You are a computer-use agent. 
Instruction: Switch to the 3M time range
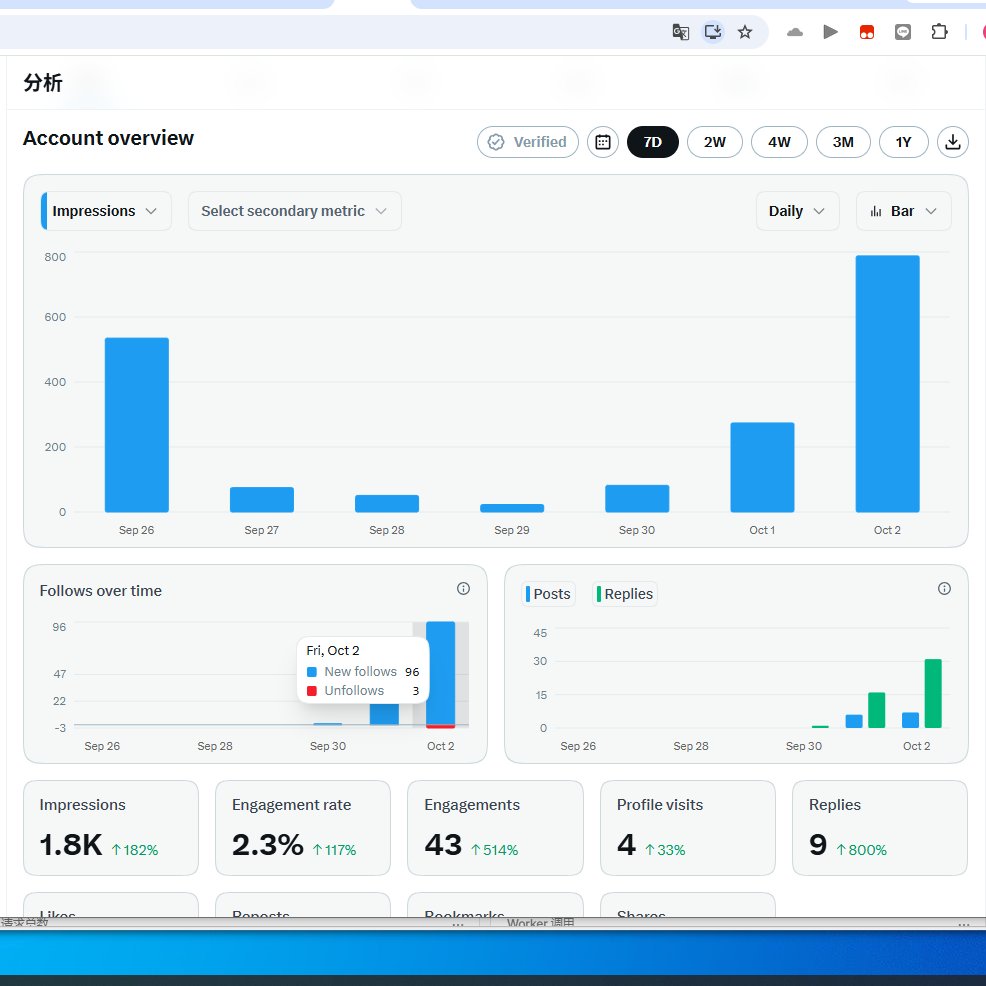[843, 142]
